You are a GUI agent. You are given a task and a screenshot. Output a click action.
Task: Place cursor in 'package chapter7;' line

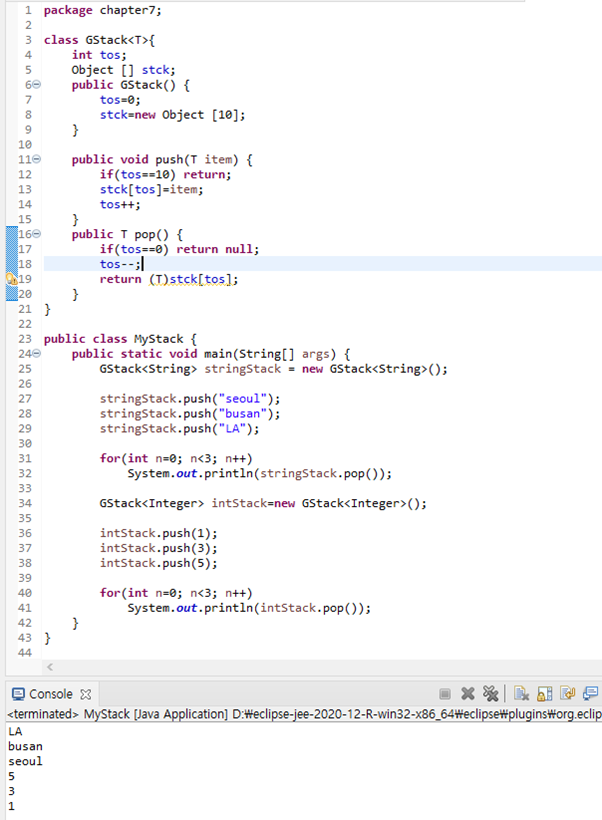(x=103, y=10)
